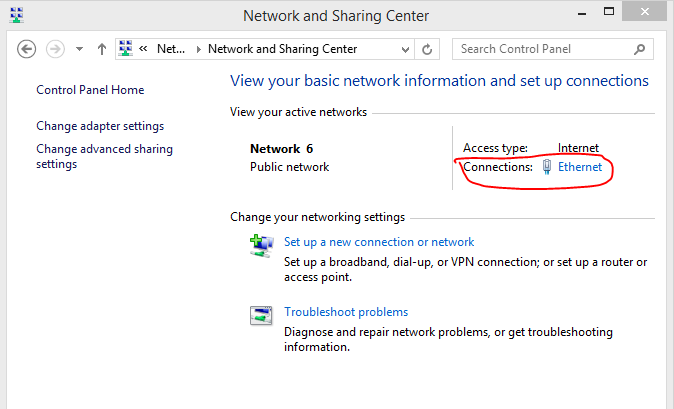Expand the address bar previous locations dropdown
This screenshot has width=674, height=409.
click(x=404, y=49)
